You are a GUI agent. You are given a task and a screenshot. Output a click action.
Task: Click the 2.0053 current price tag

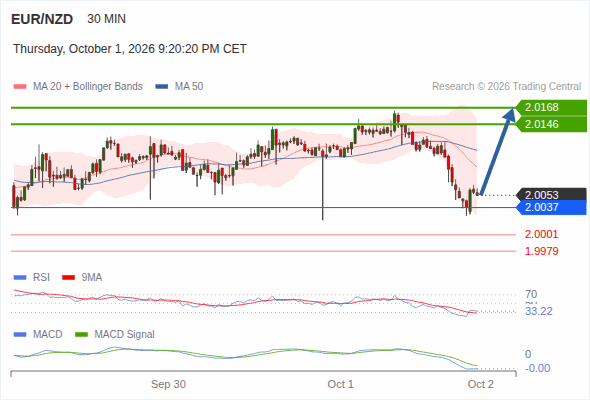tap(551, 195)
